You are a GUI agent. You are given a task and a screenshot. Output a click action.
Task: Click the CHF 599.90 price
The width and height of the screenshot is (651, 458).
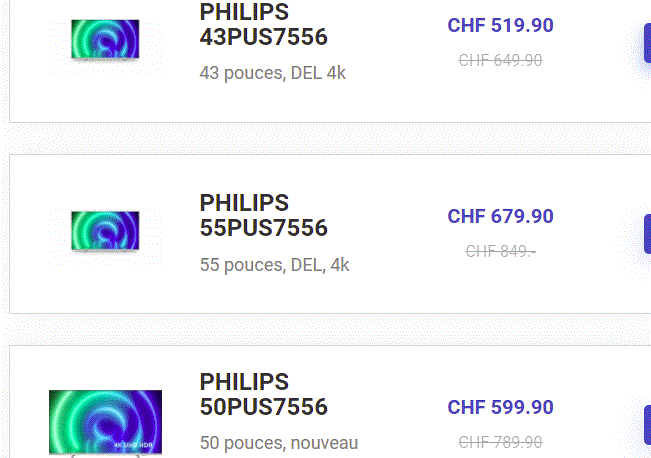tap(500, 407)
